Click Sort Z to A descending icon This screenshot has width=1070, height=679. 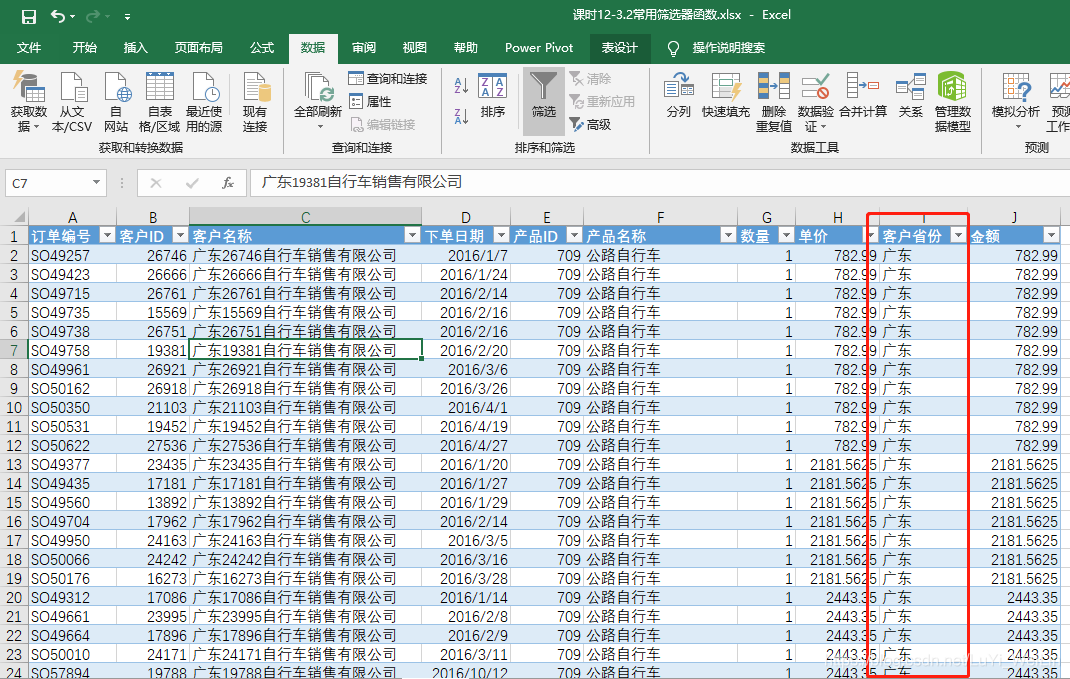click(x=461, y=115)
